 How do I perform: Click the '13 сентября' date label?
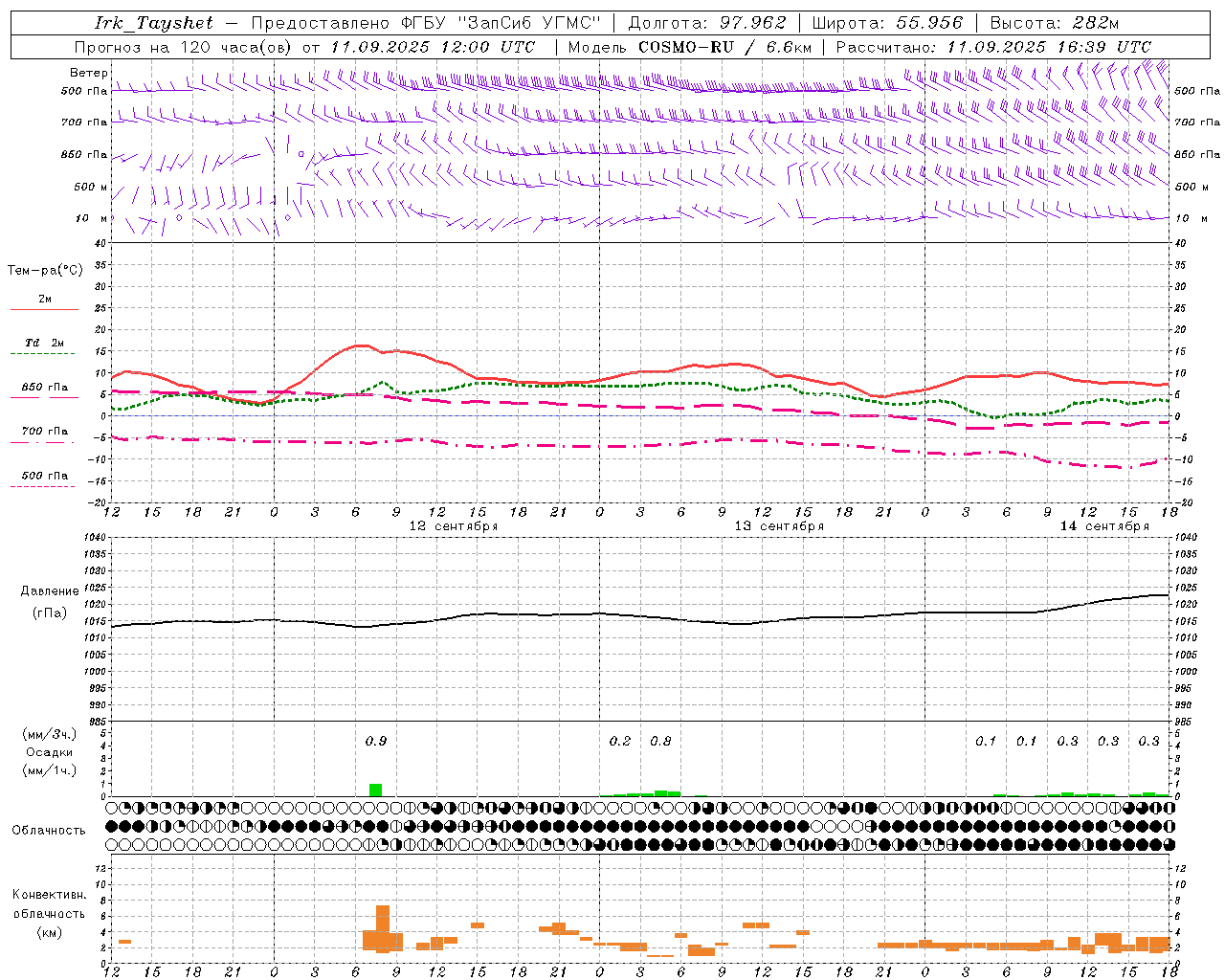coord(779,526)
